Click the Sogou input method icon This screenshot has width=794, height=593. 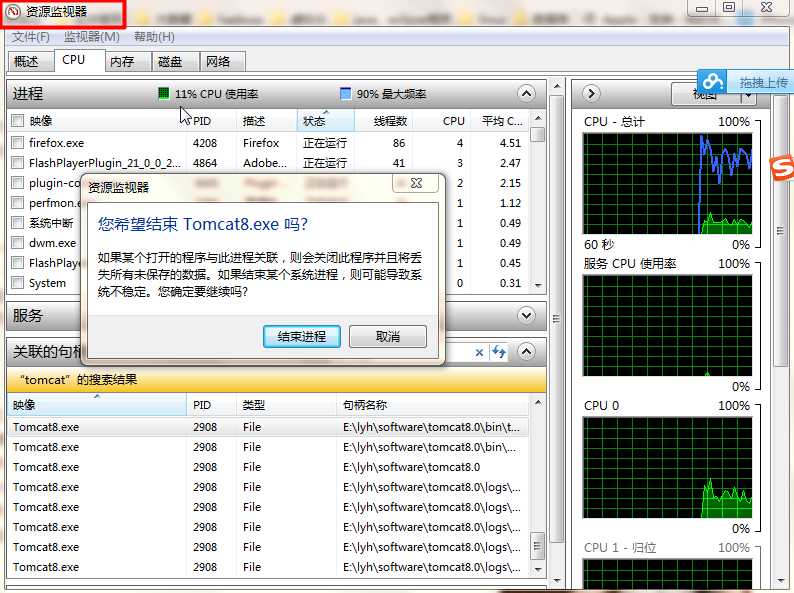coord(782,167)
